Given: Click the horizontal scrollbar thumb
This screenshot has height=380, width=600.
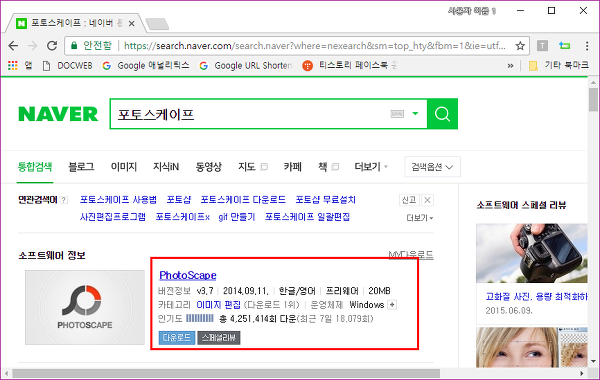Looking at the screenshot, I should [x=226, y=373].
